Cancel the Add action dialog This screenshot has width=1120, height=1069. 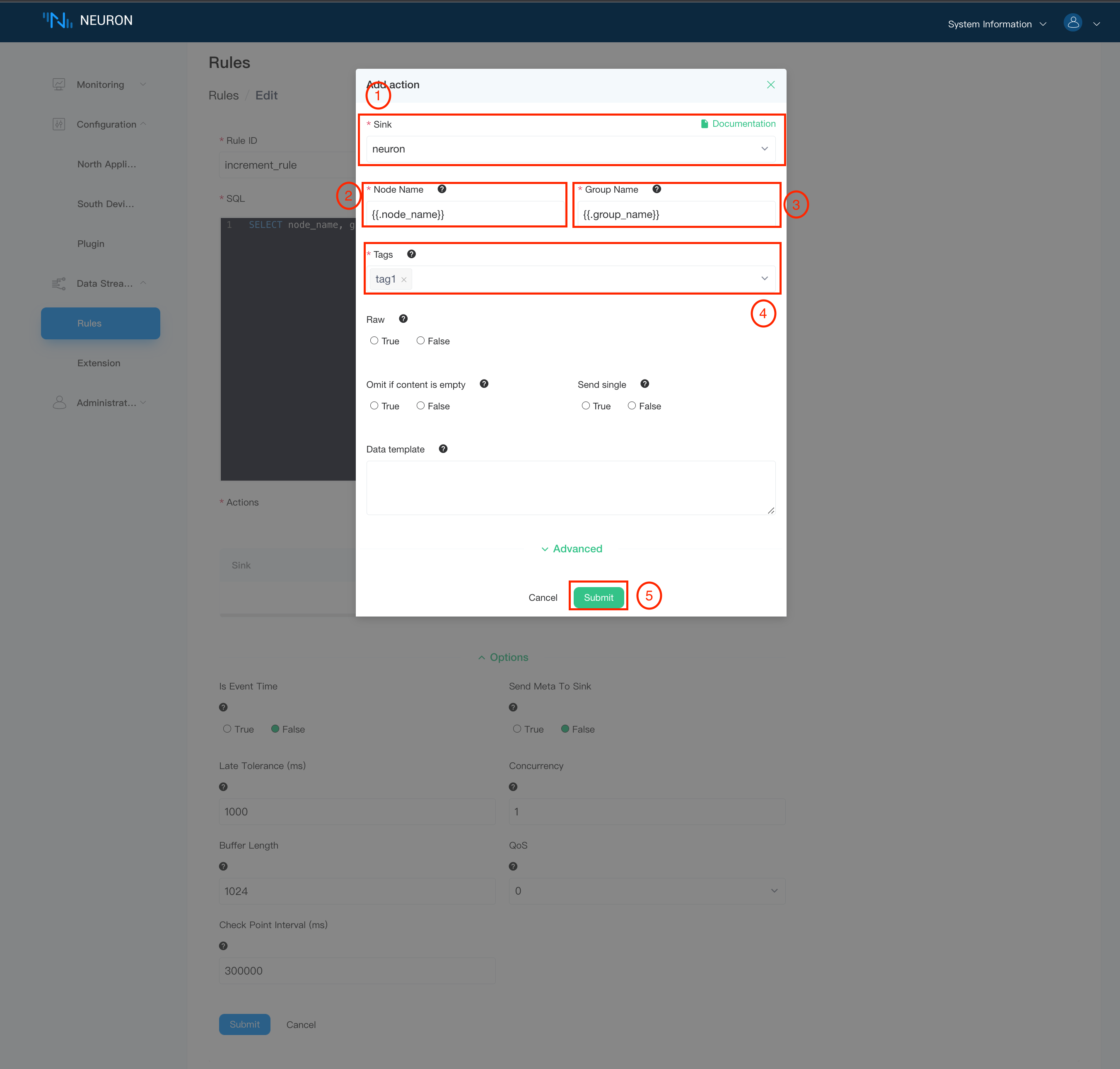[542, 597]
